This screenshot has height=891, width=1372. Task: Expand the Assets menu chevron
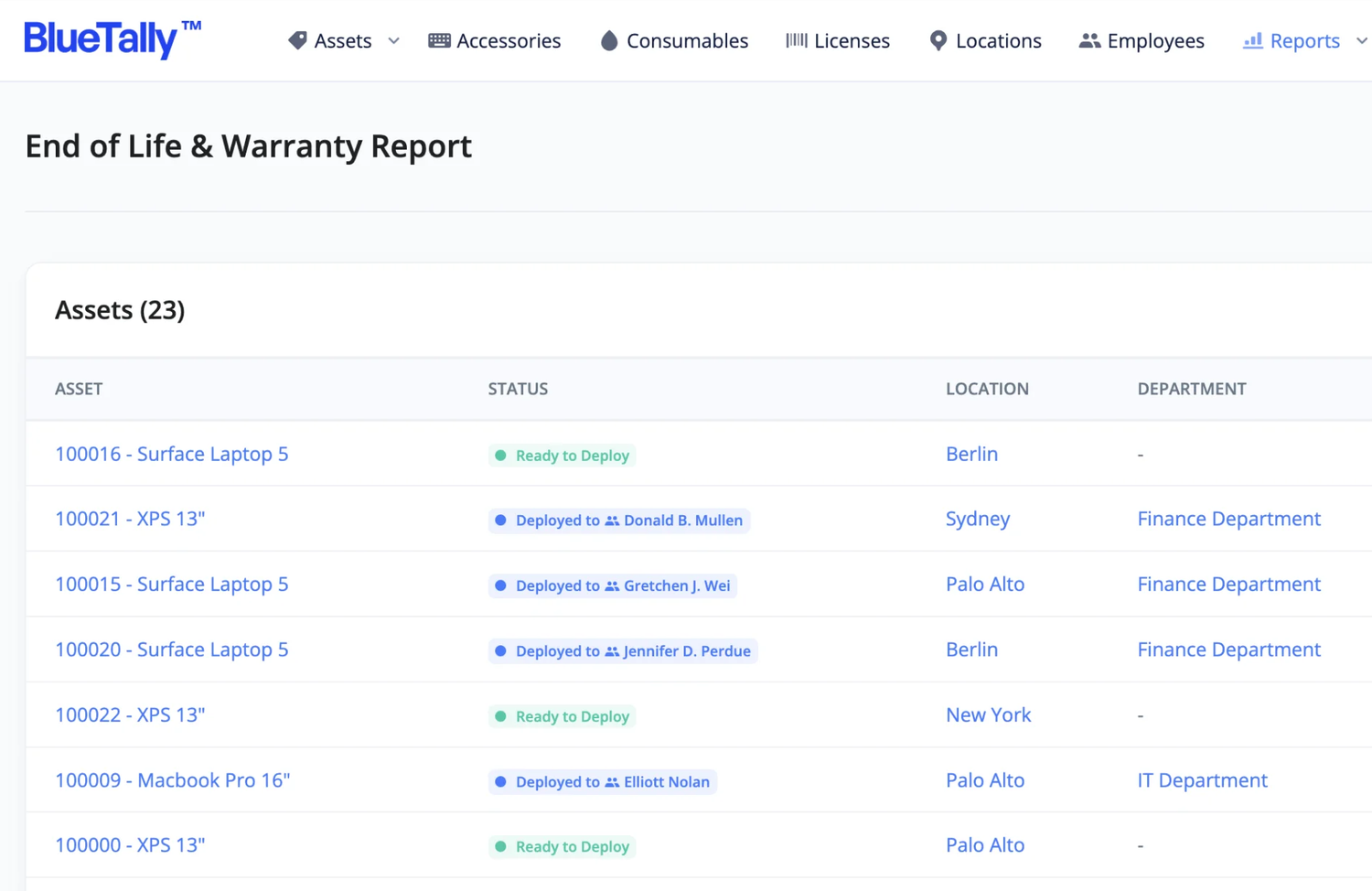coord(394,41)
